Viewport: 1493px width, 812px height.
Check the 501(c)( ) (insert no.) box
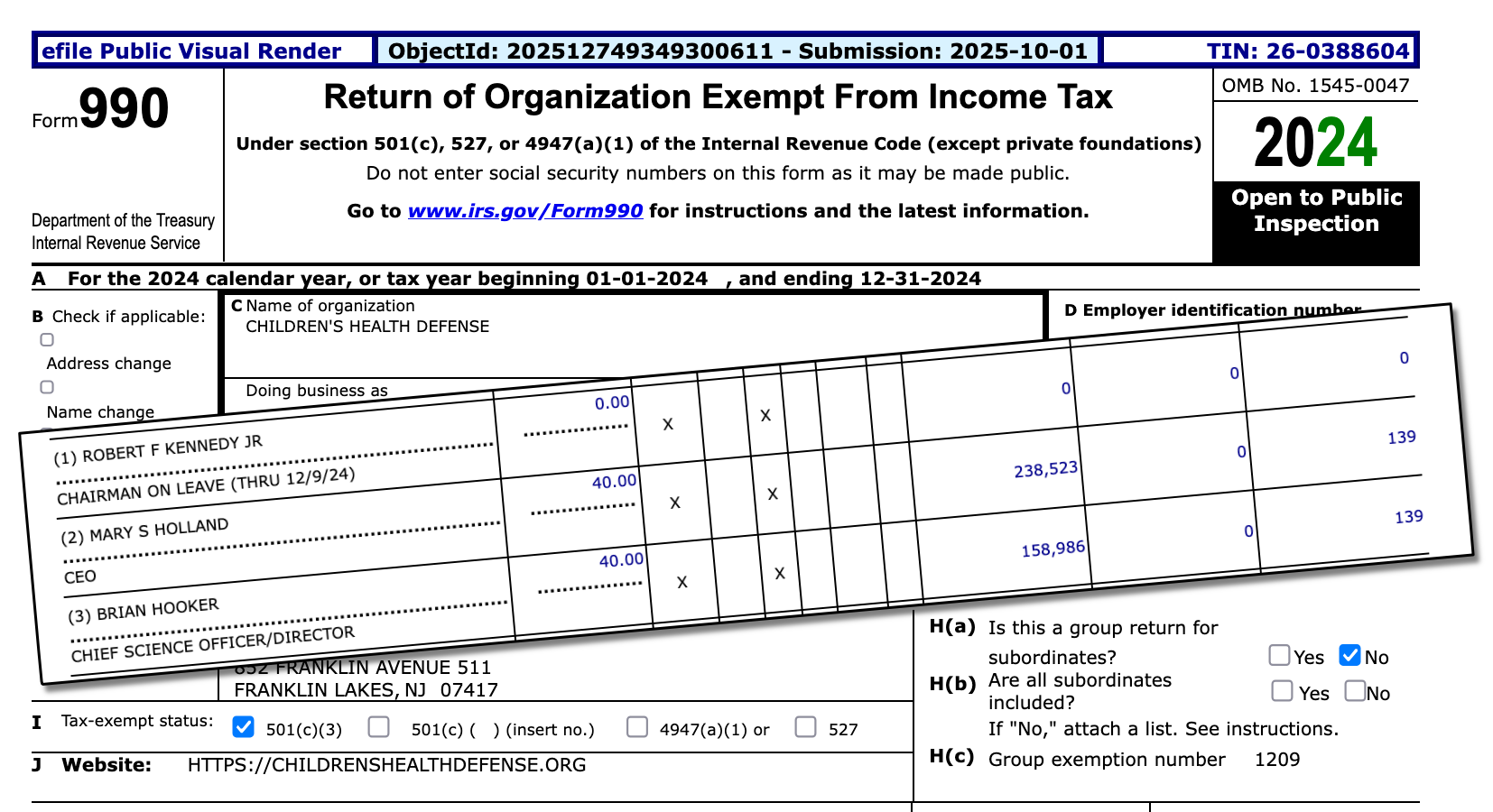click(379, 727)
